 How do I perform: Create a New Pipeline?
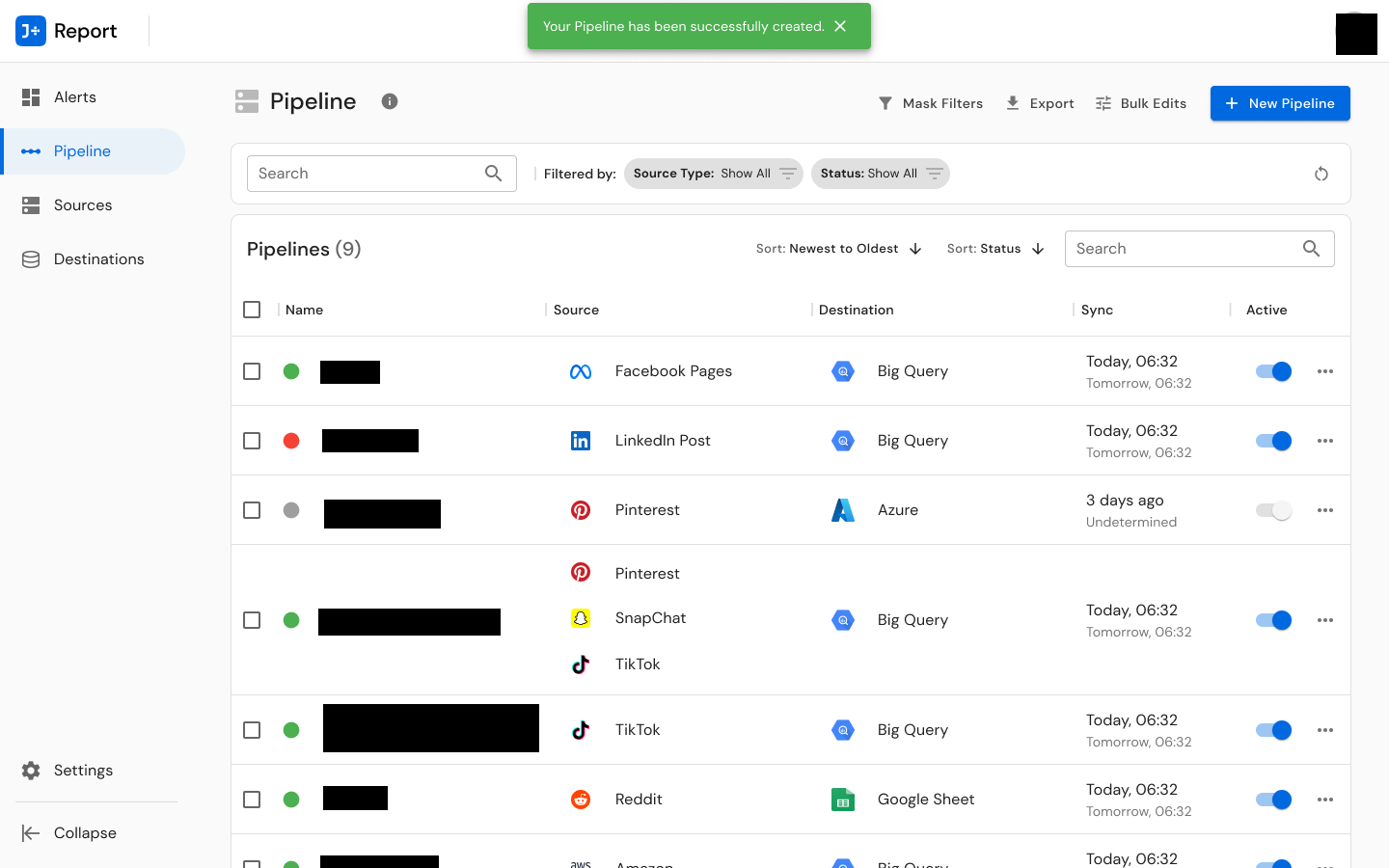1280,103
